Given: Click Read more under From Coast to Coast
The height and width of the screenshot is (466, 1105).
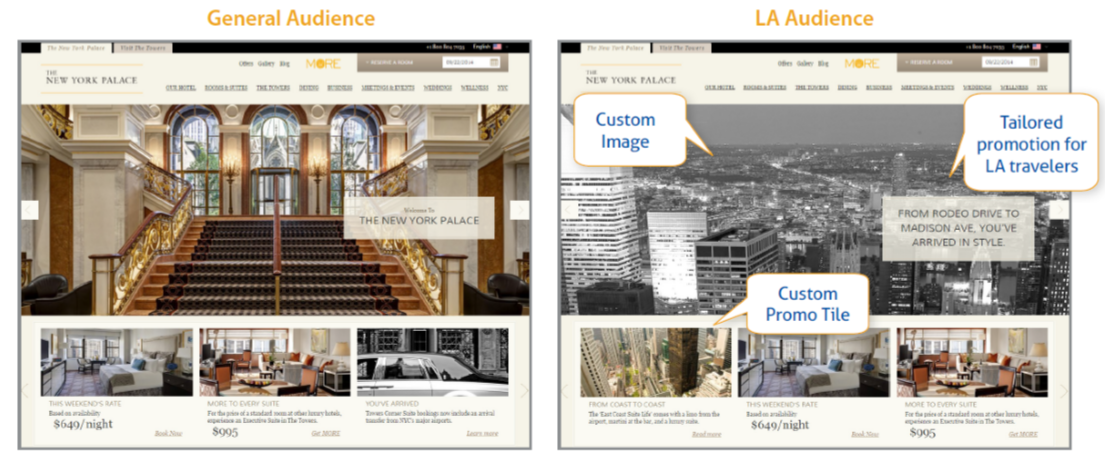Looking at the screenshot, I should [706, 434].
